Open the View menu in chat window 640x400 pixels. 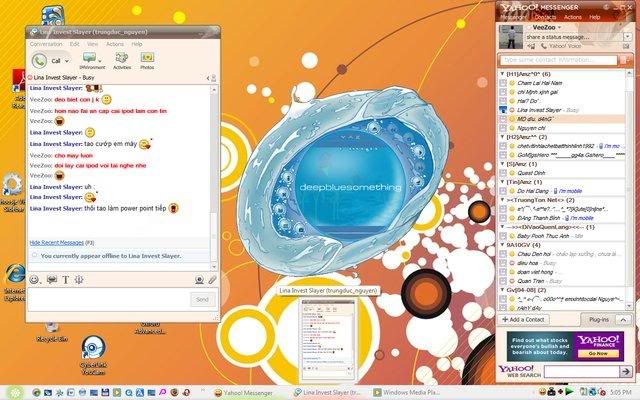coord(92,44)
